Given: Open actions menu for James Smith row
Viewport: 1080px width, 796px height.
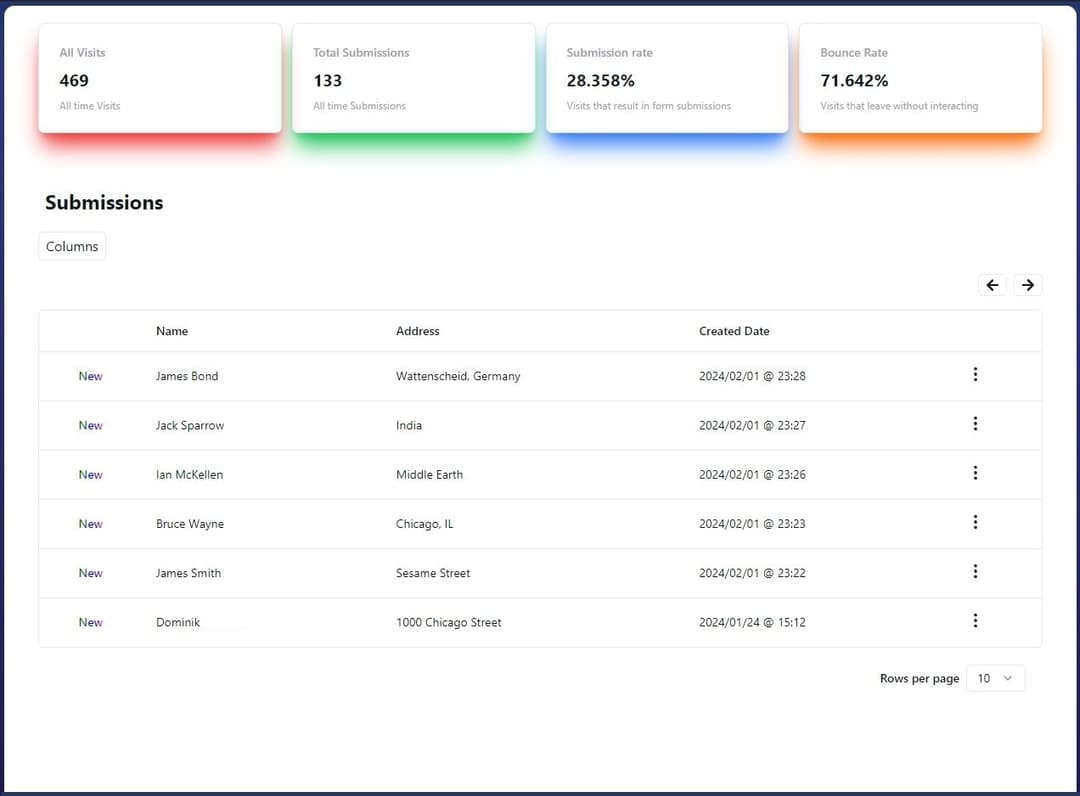Looking at the screenshot, I should (x=975, y=571).
